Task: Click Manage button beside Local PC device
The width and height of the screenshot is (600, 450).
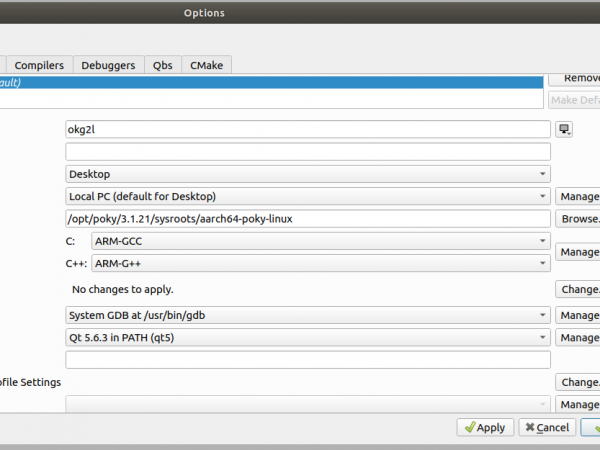Action: (579, 196)
